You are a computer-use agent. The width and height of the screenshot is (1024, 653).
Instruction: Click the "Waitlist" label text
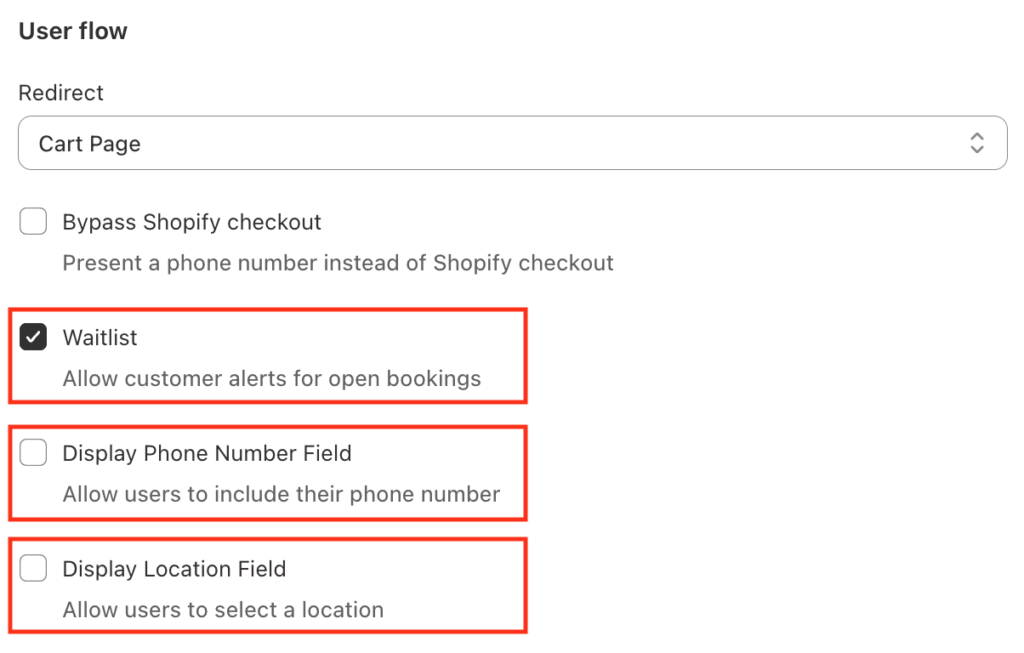pyautogui.click(x=100, y=338)
